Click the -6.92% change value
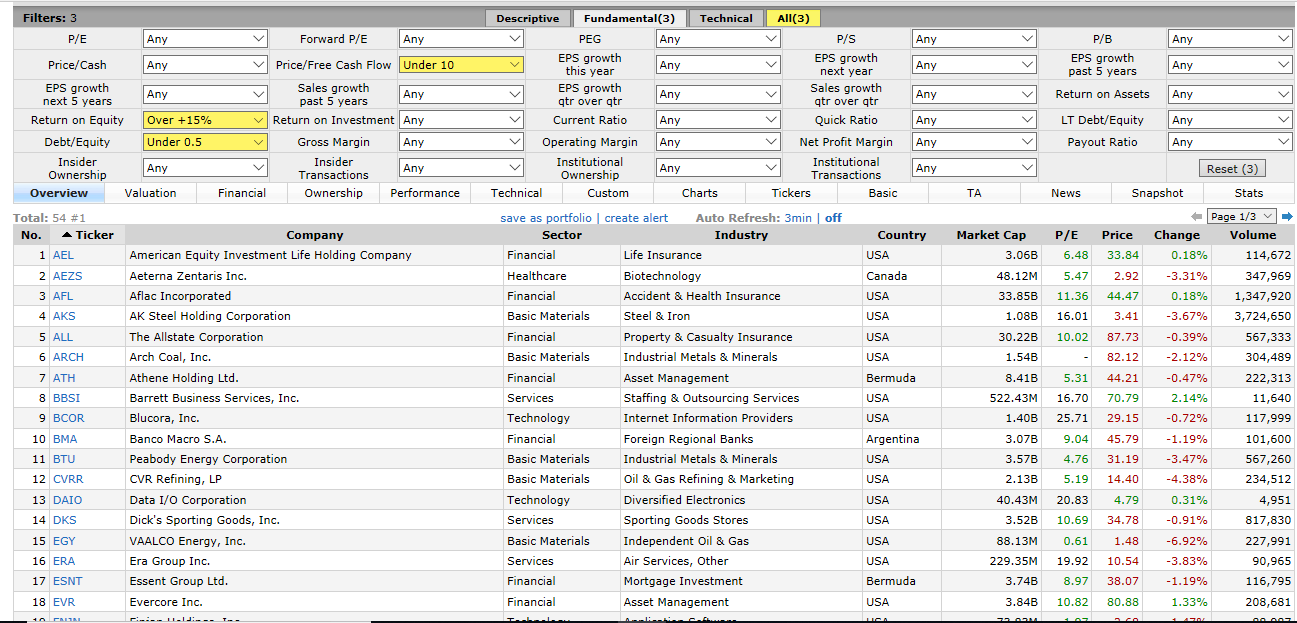 pyautogui.click(x=1188, y=541)
